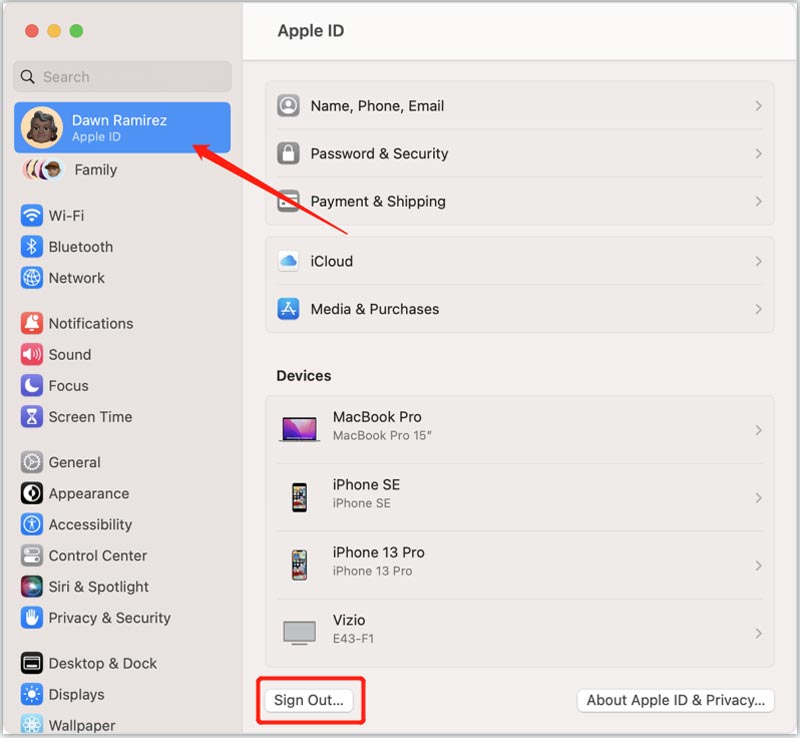The width and height of the screenshot is (800, 738).
Task: Open the Control Center icon
Action: [32, 555]
